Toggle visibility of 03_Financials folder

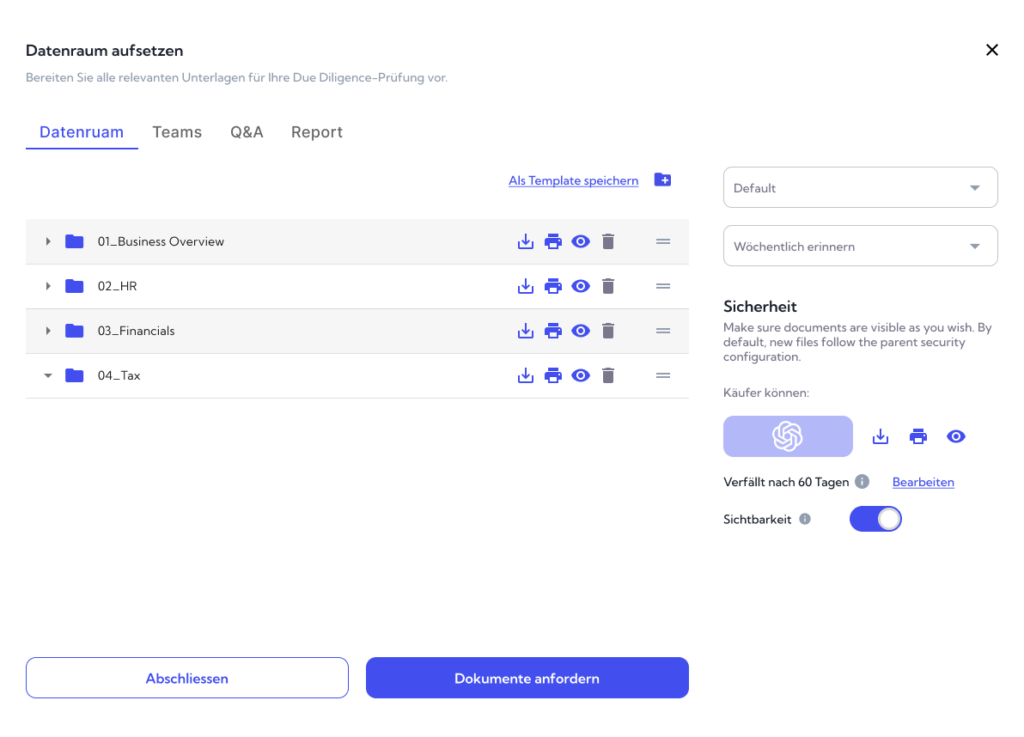click(580, 331)
